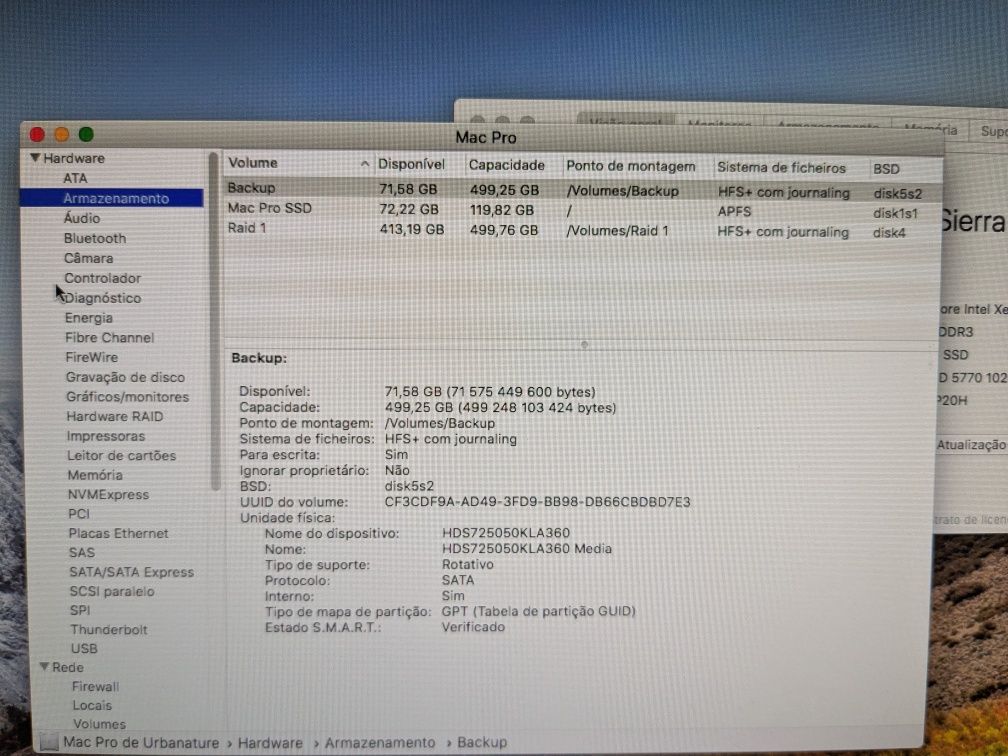Click the sidebar vertical scrollbar
This screenshot has width=1008, height=756.
point(214,321)
